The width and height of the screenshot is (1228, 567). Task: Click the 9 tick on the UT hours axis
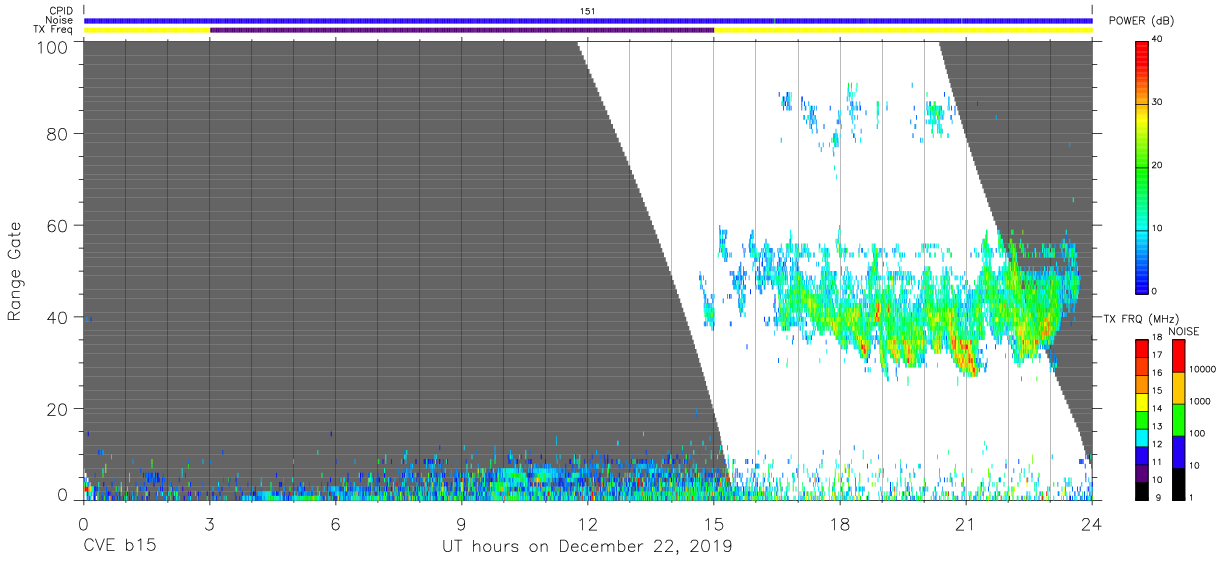462,523
